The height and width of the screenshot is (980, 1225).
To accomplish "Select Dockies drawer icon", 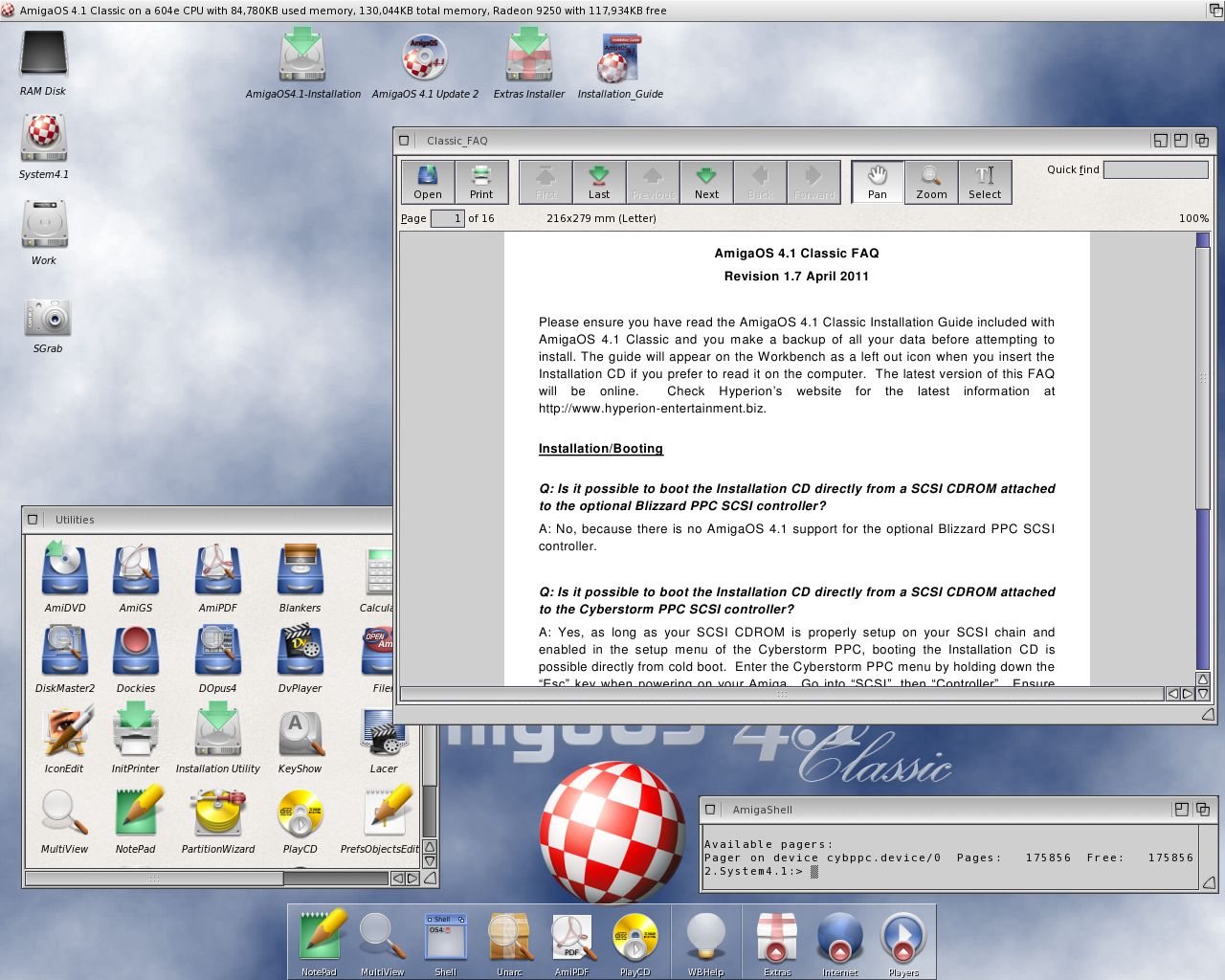I will click(x=136, y=657).
